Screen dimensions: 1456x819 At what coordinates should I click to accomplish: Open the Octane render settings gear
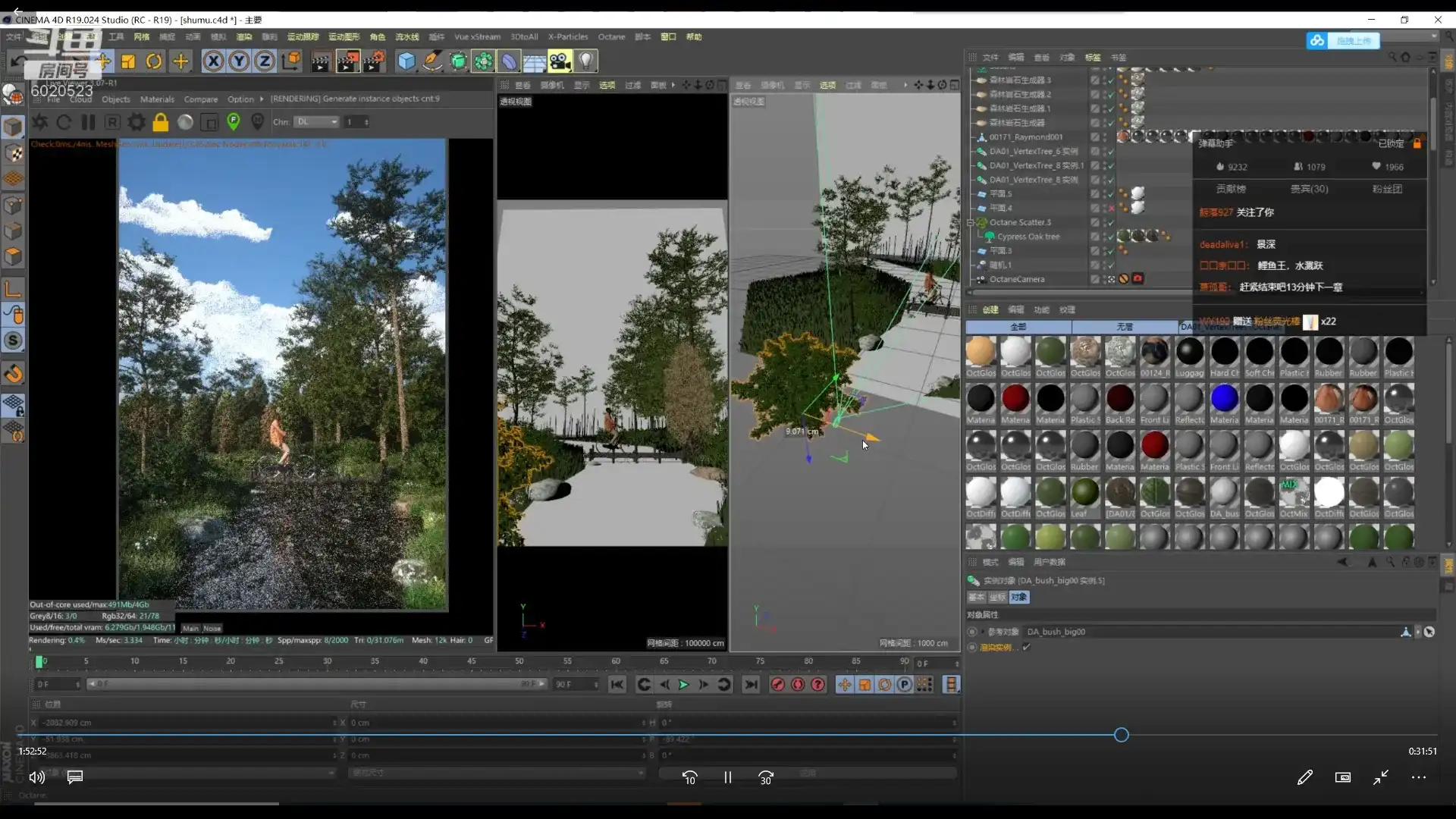coord(136,122)
